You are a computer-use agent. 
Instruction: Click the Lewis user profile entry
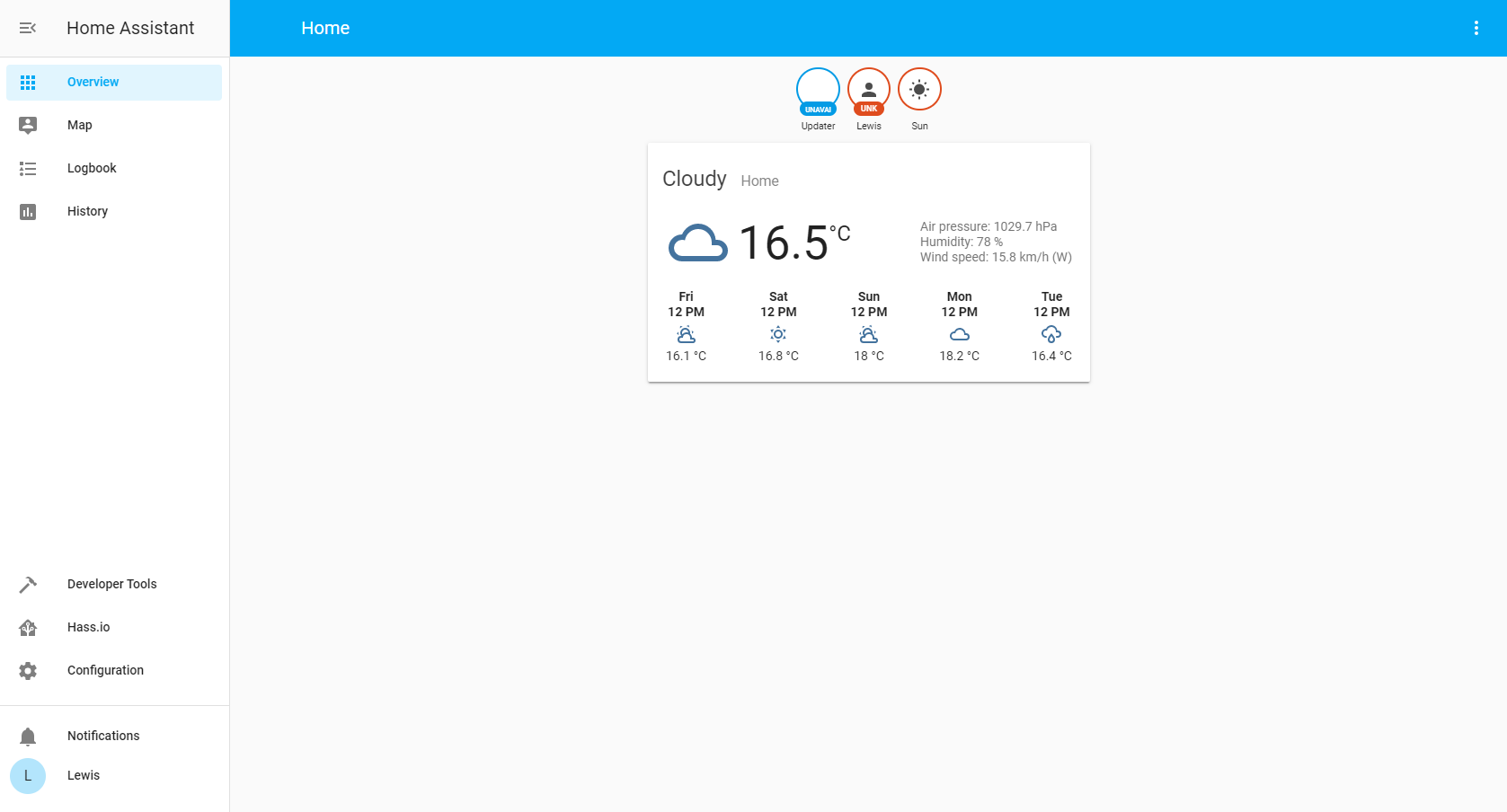83,775
